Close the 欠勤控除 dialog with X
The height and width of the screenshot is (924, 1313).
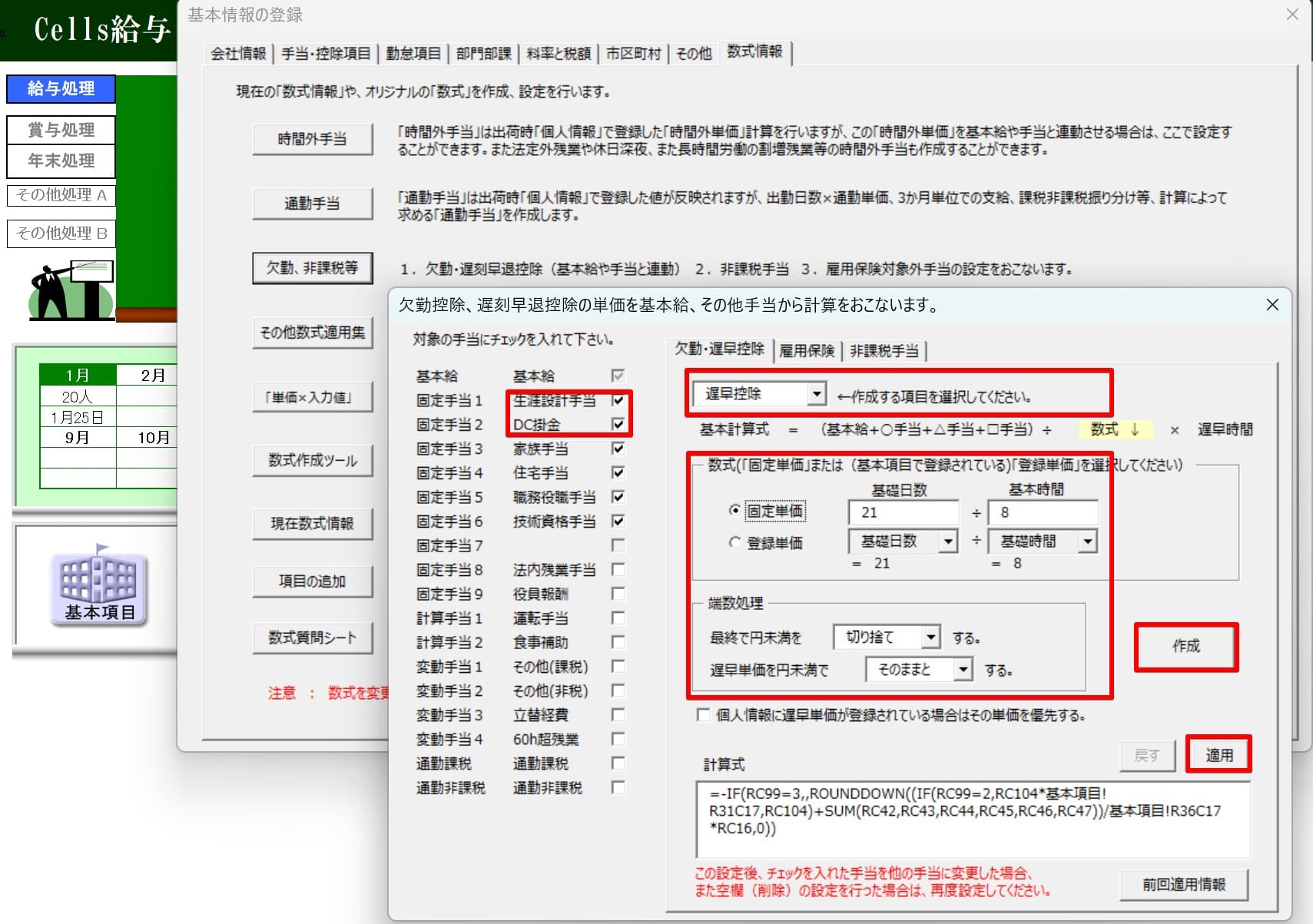click(1272, 305)
